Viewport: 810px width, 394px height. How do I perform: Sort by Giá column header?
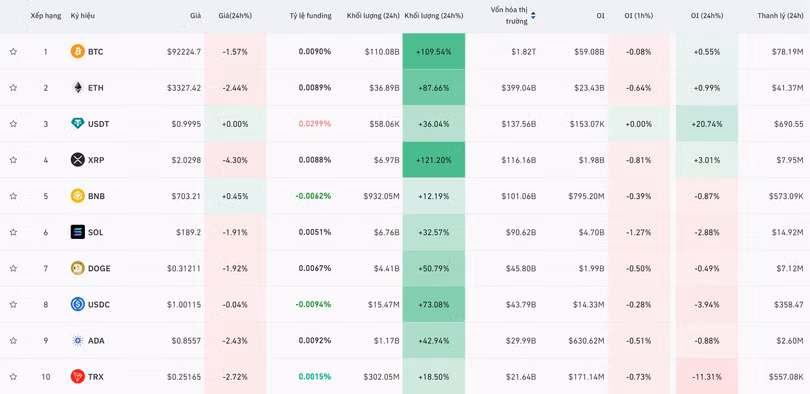coord(195,16)
